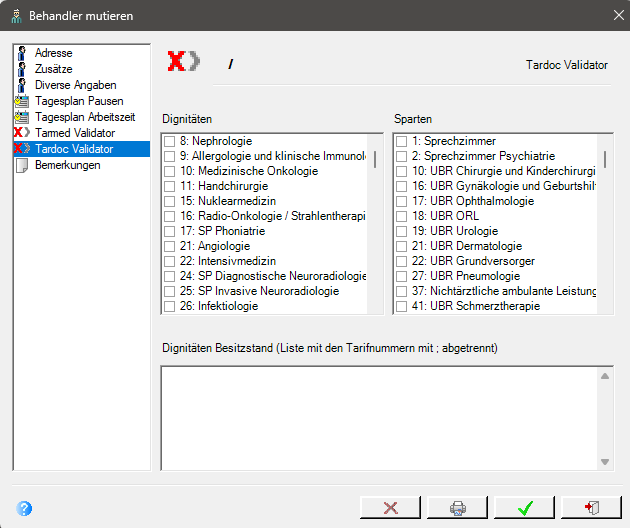Click the Dignitäten list scrollbar thumb
This screenshot has width=630, height=528.
coord(375,160)
